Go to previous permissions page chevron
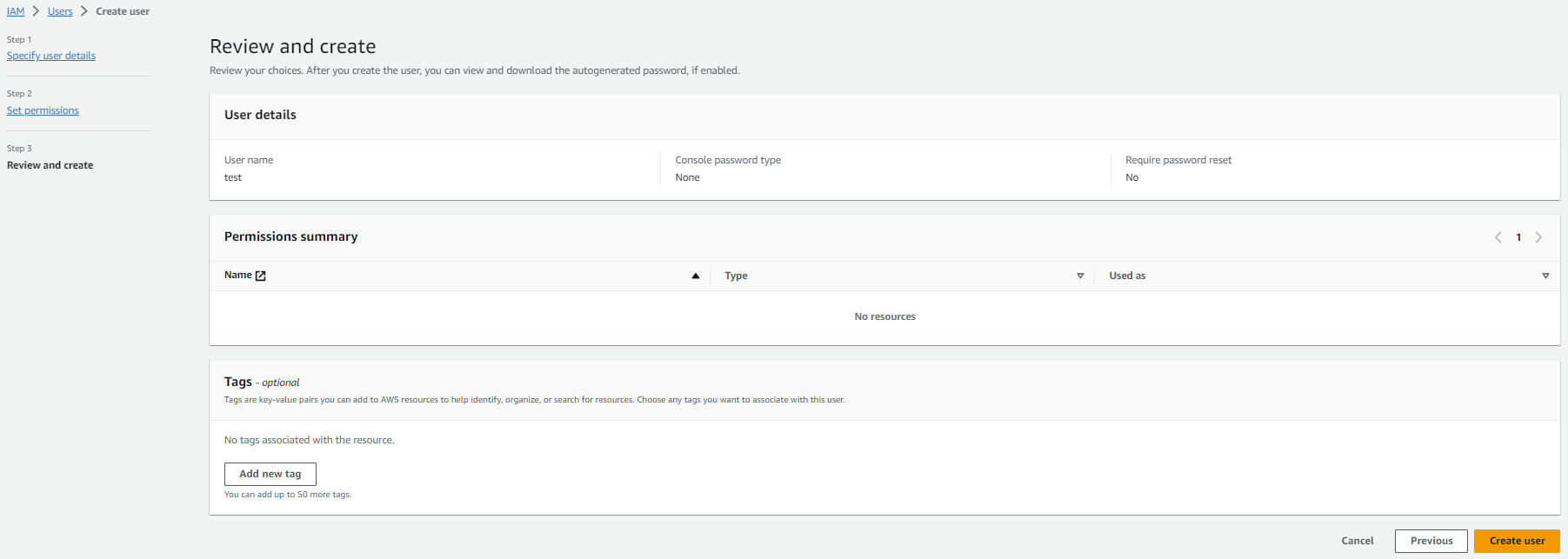The image size is (1568, 559). (x=1498, y=237)
